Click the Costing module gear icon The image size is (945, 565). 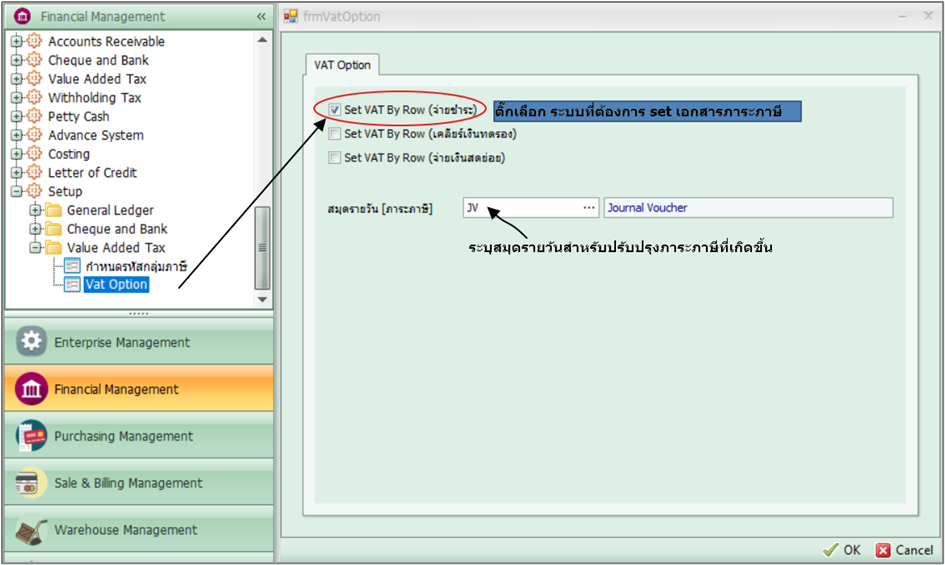pyautogui.click(x=35, y=154)
